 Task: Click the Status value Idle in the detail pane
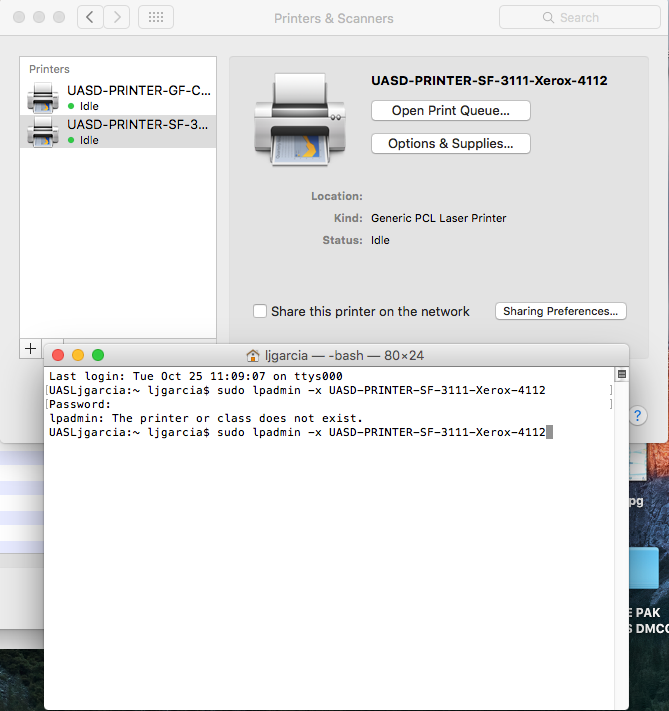click(x=380, y=240)
